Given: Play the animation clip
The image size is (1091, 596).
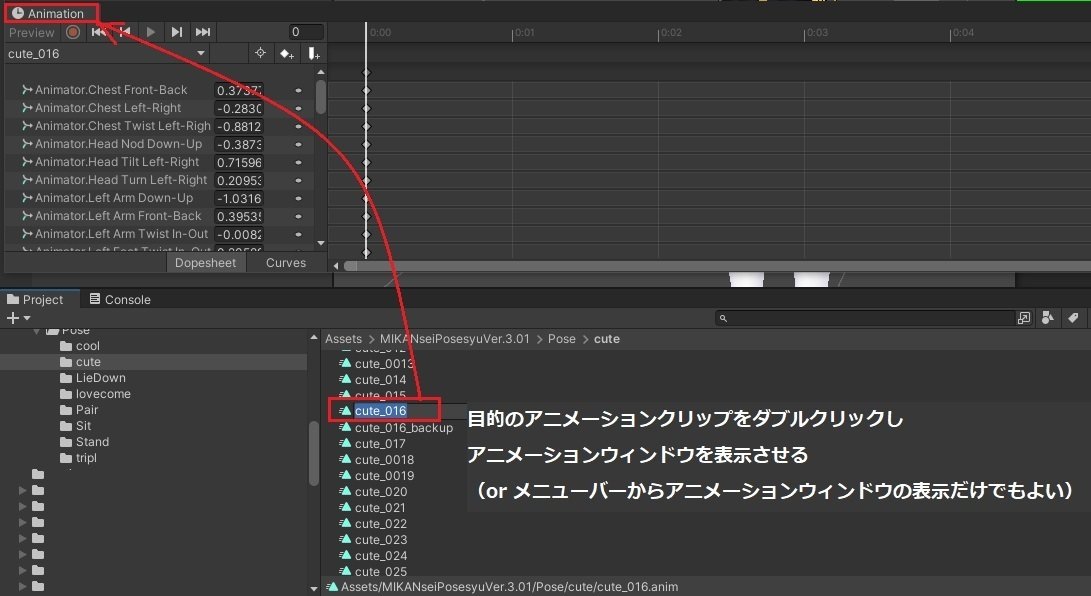Looking at the screenshot, I should pyautogui.click(x=151, y=32).
